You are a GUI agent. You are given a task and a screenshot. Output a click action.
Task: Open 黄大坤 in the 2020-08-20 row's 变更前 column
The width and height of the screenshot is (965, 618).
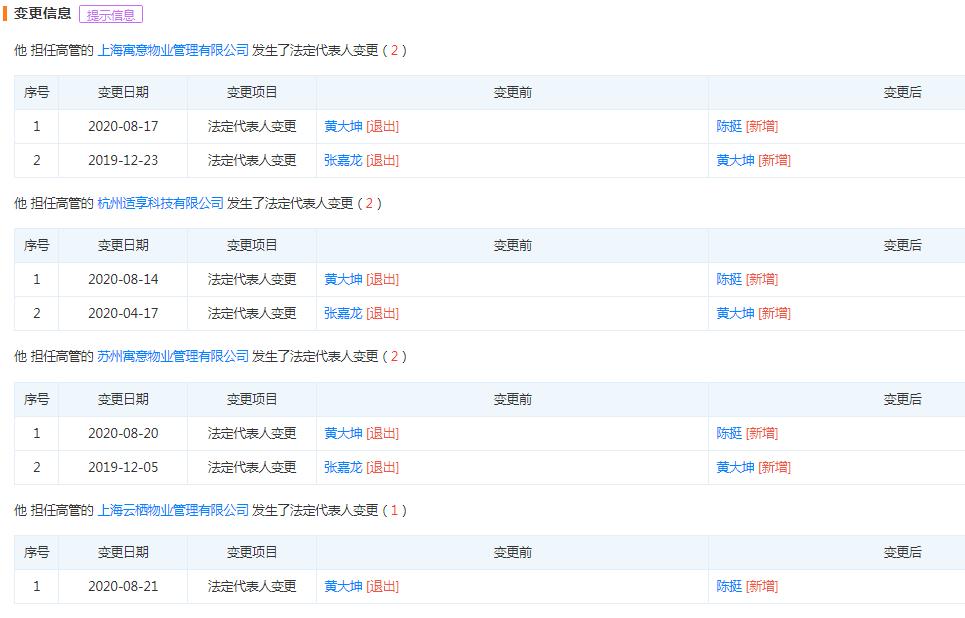pyautogui.click(x=343, y=433)
